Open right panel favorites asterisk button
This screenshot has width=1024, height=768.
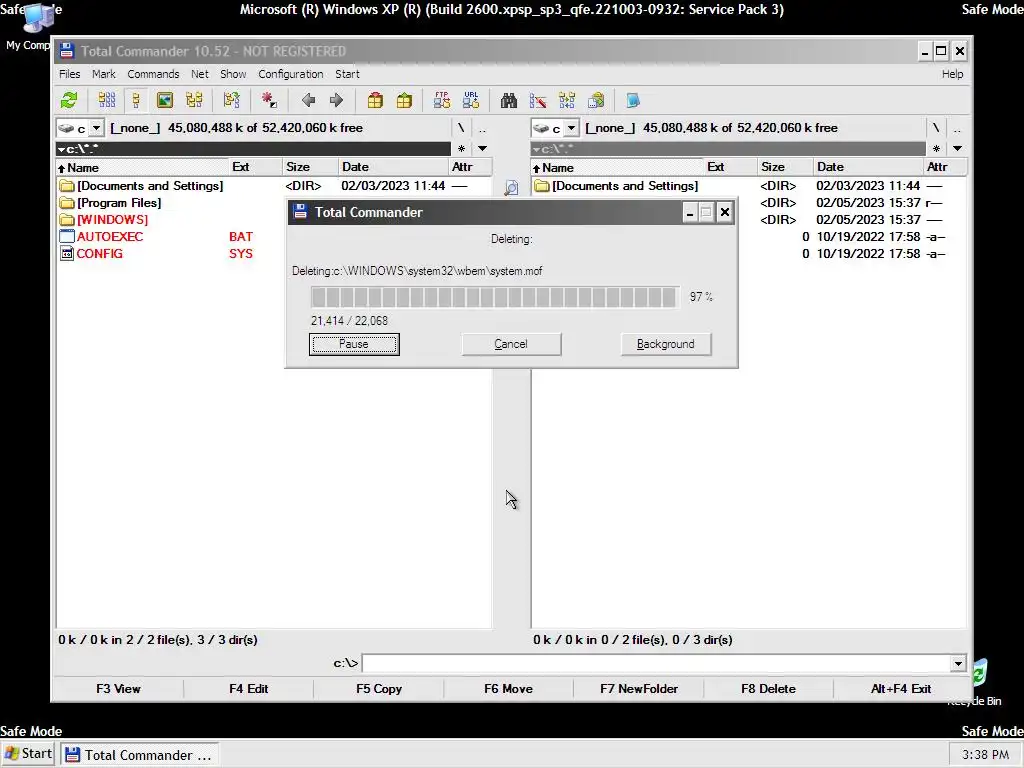[x=936, y=149]
